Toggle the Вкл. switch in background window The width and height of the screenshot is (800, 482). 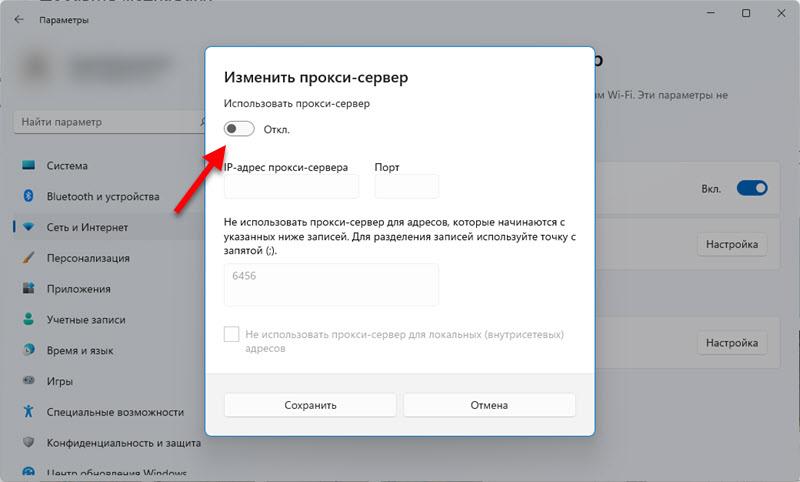coord(752,188)
